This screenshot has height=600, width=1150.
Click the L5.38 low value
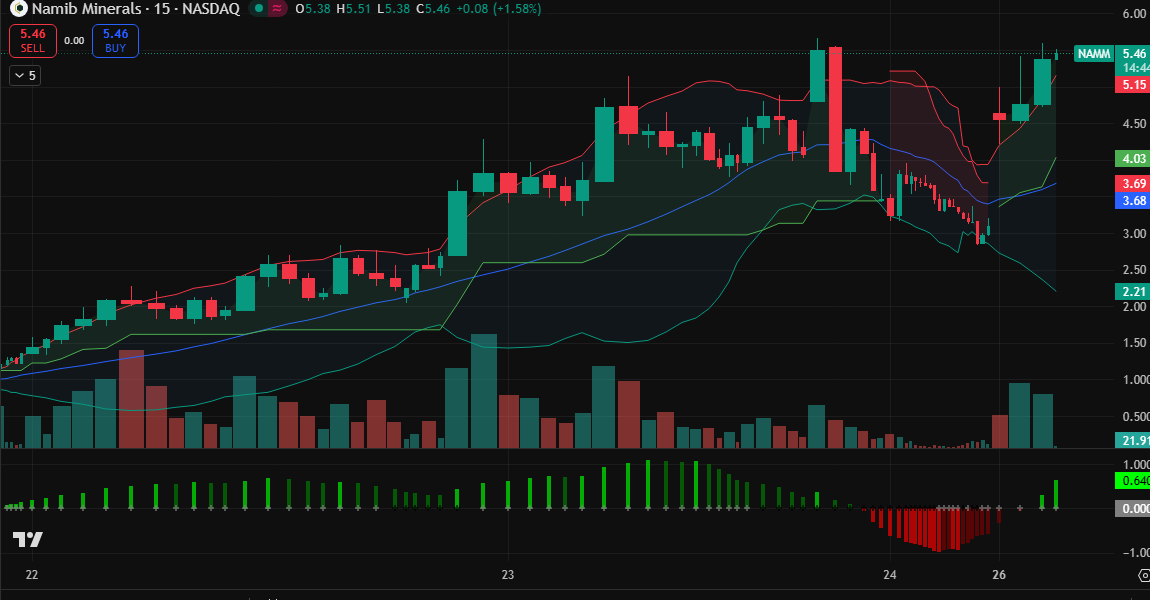pyautogui.click(x=393, y=9)
